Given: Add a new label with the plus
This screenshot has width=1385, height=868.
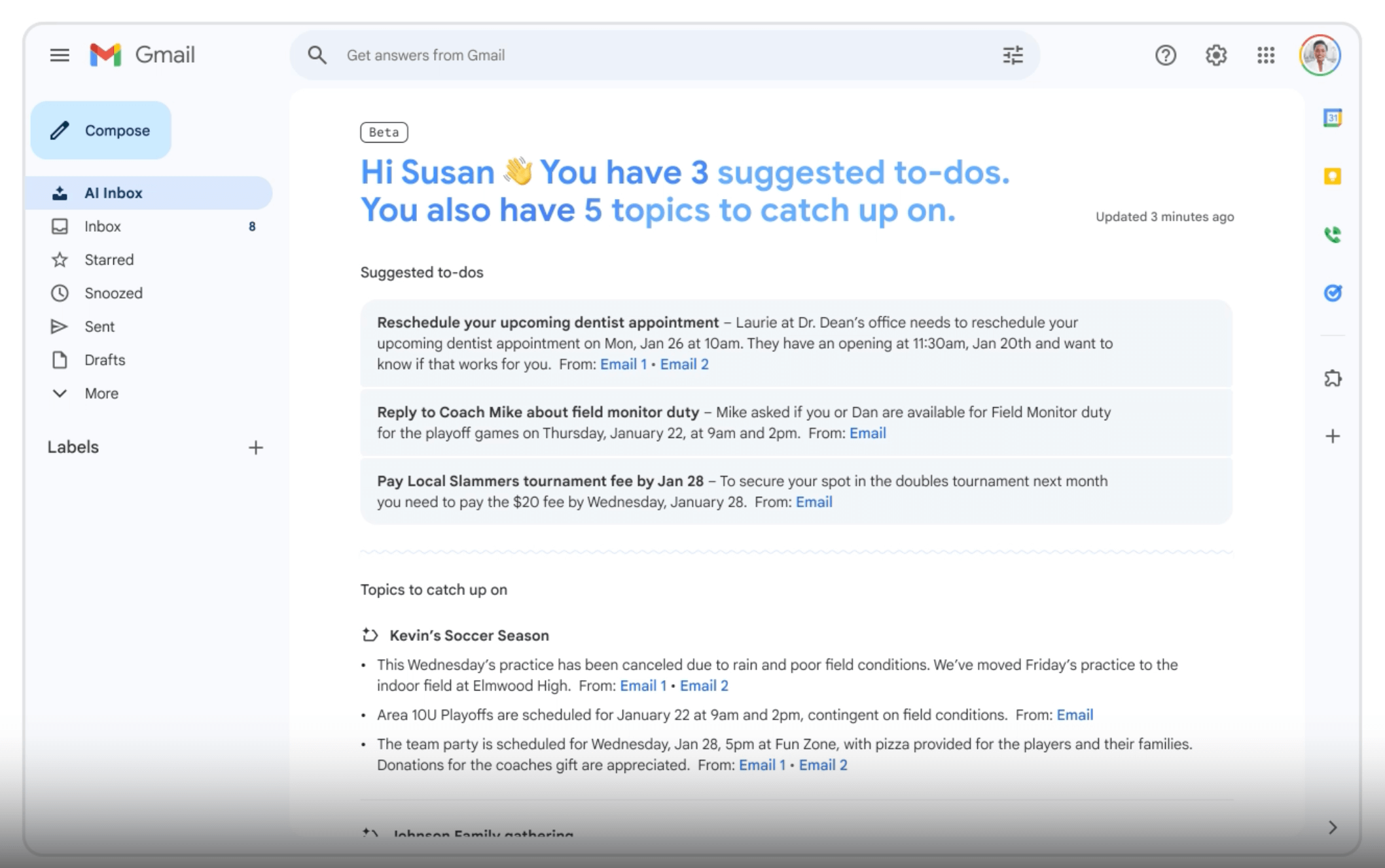Looking at the screenshot, I should click(256, 447).
